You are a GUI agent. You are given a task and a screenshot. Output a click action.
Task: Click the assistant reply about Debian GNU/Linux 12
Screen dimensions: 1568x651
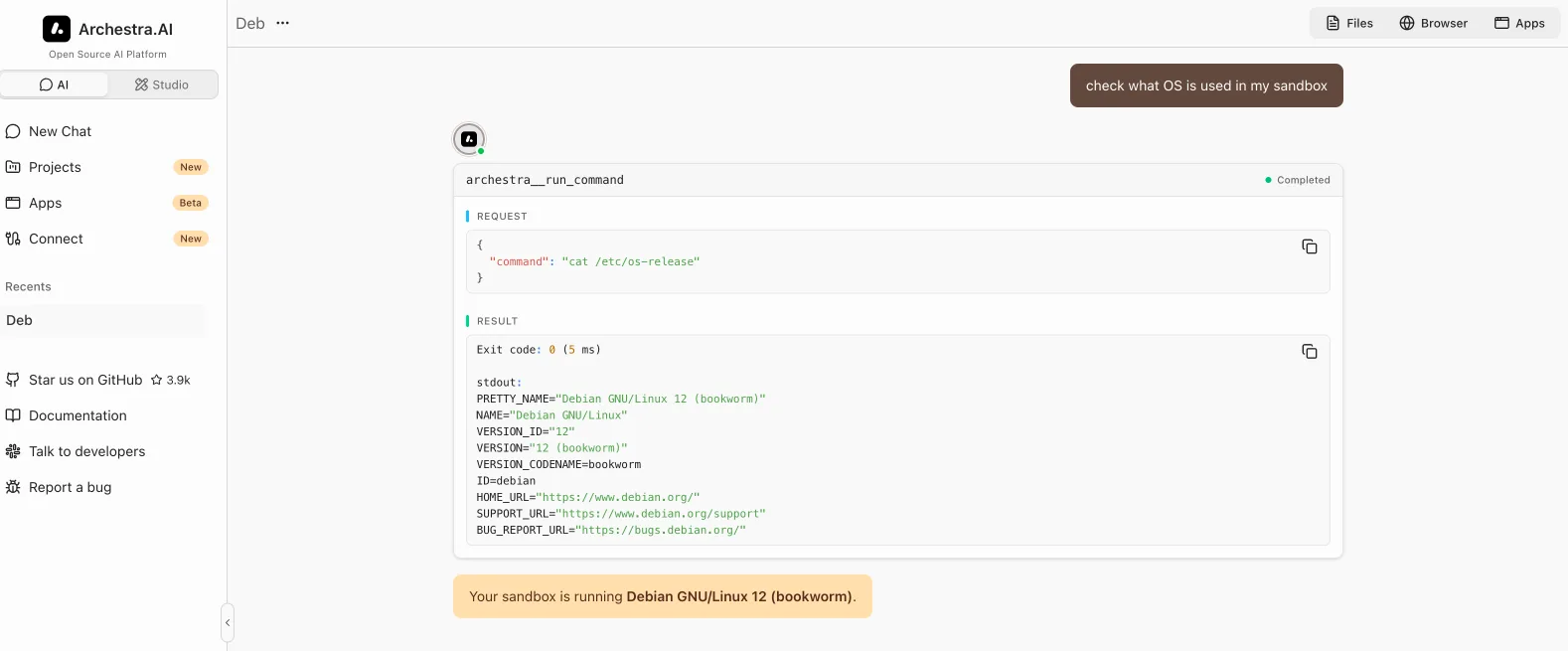[663, 596]
